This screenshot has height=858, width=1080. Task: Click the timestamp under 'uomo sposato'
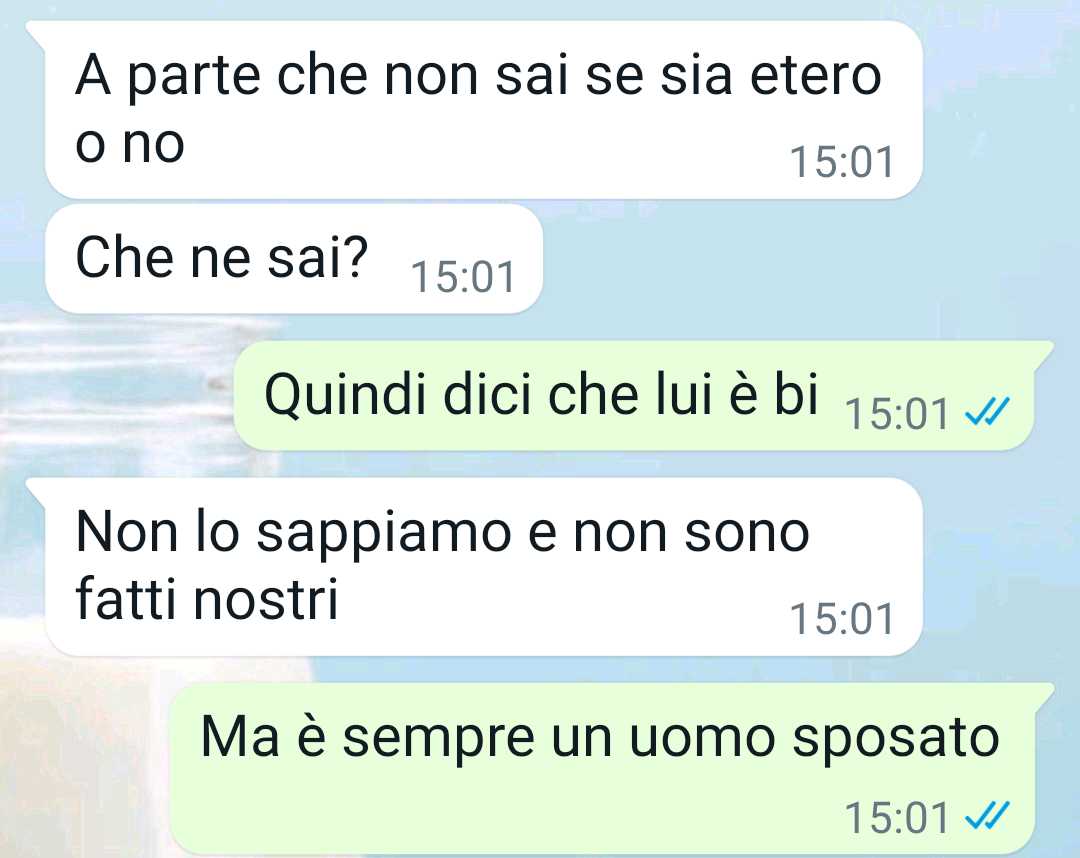coord(896,817)
